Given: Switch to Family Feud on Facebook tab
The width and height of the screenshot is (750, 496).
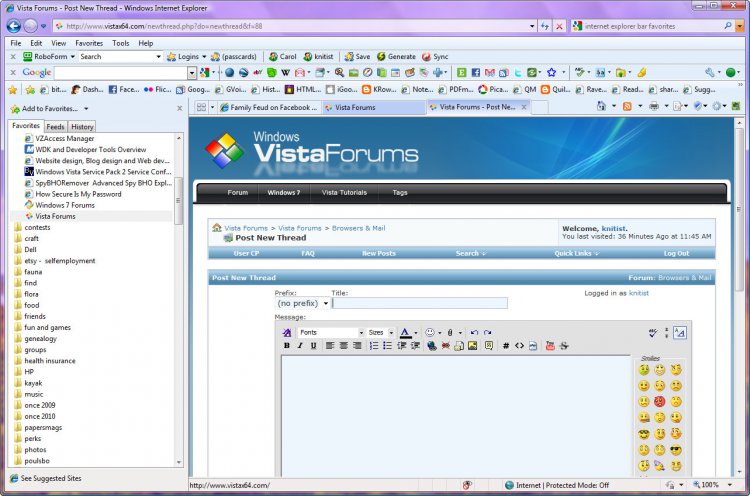Looking at the screenshot, I should (x=269, y=108).
